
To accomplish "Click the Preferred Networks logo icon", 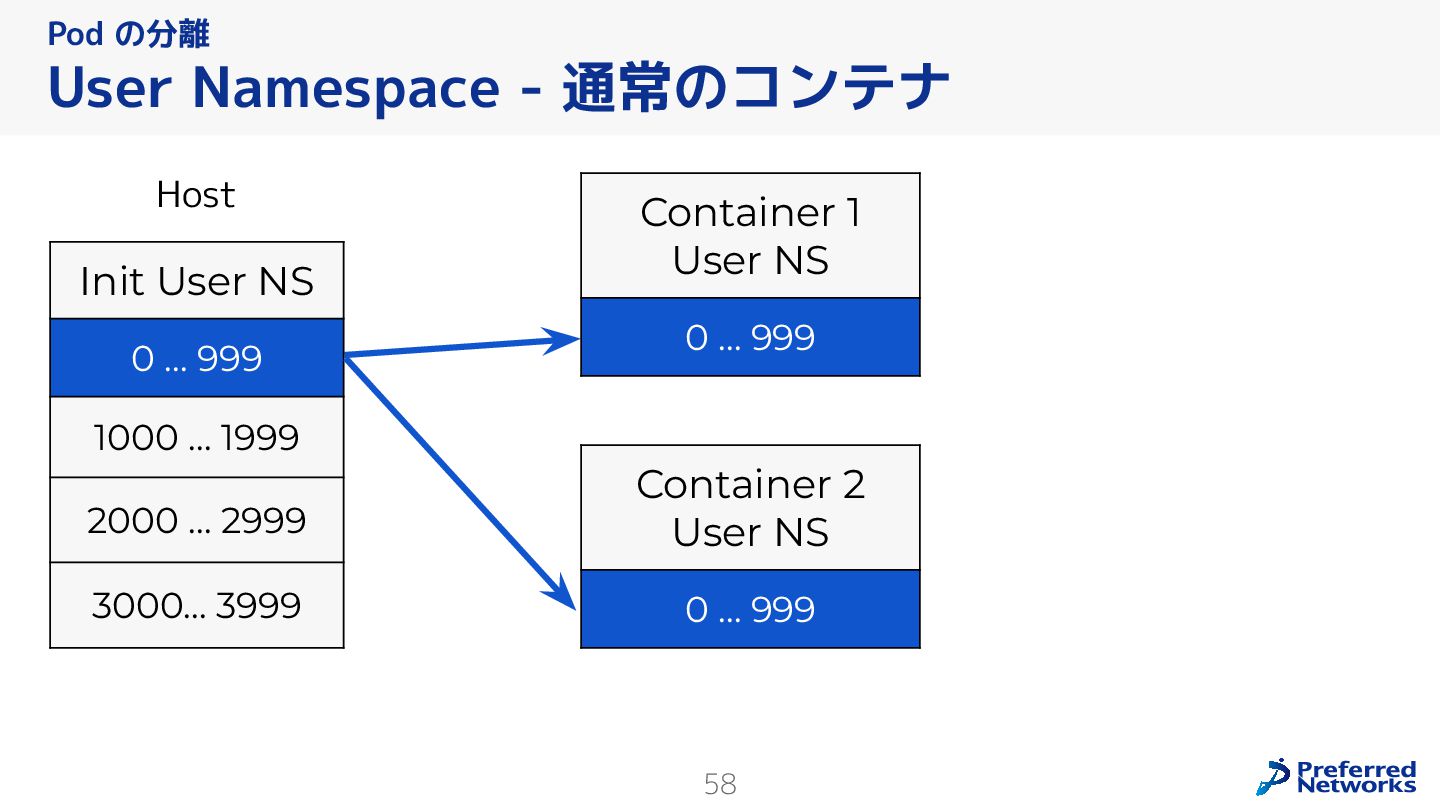I will (x=1273, y=776).
